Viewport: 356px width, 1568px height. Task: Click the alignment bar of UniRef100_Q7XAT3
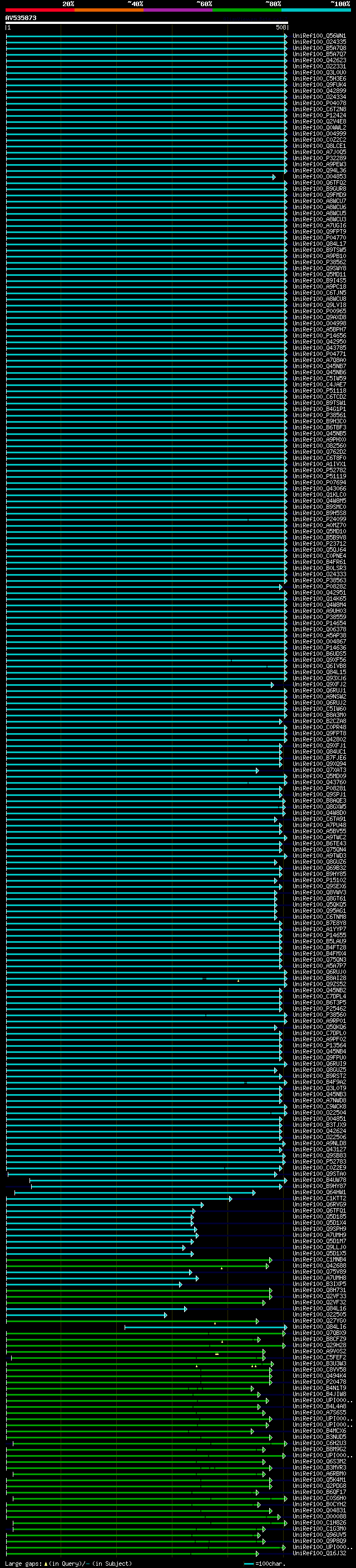[x=132, y=770]
